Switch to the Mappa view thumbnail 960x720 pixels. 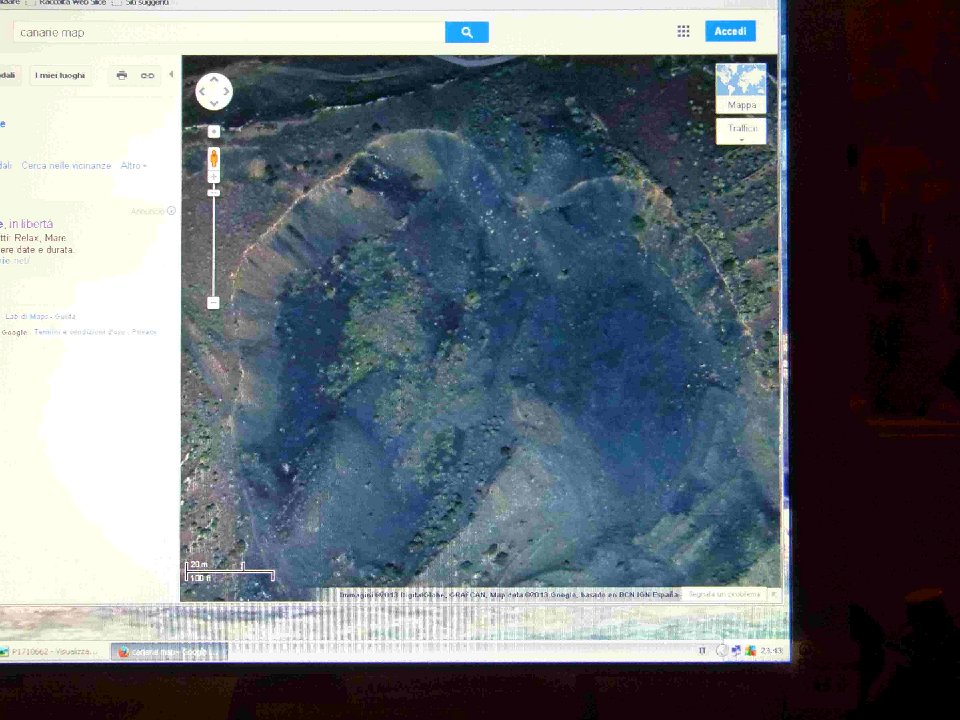pyautogui.click(x=741, y=88)
